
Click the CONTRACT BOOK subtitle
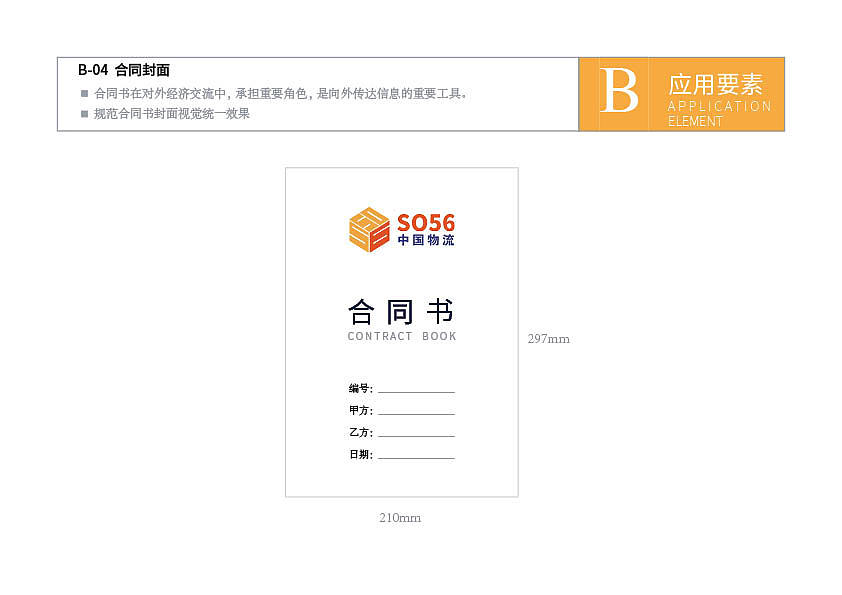coord(402,336)
